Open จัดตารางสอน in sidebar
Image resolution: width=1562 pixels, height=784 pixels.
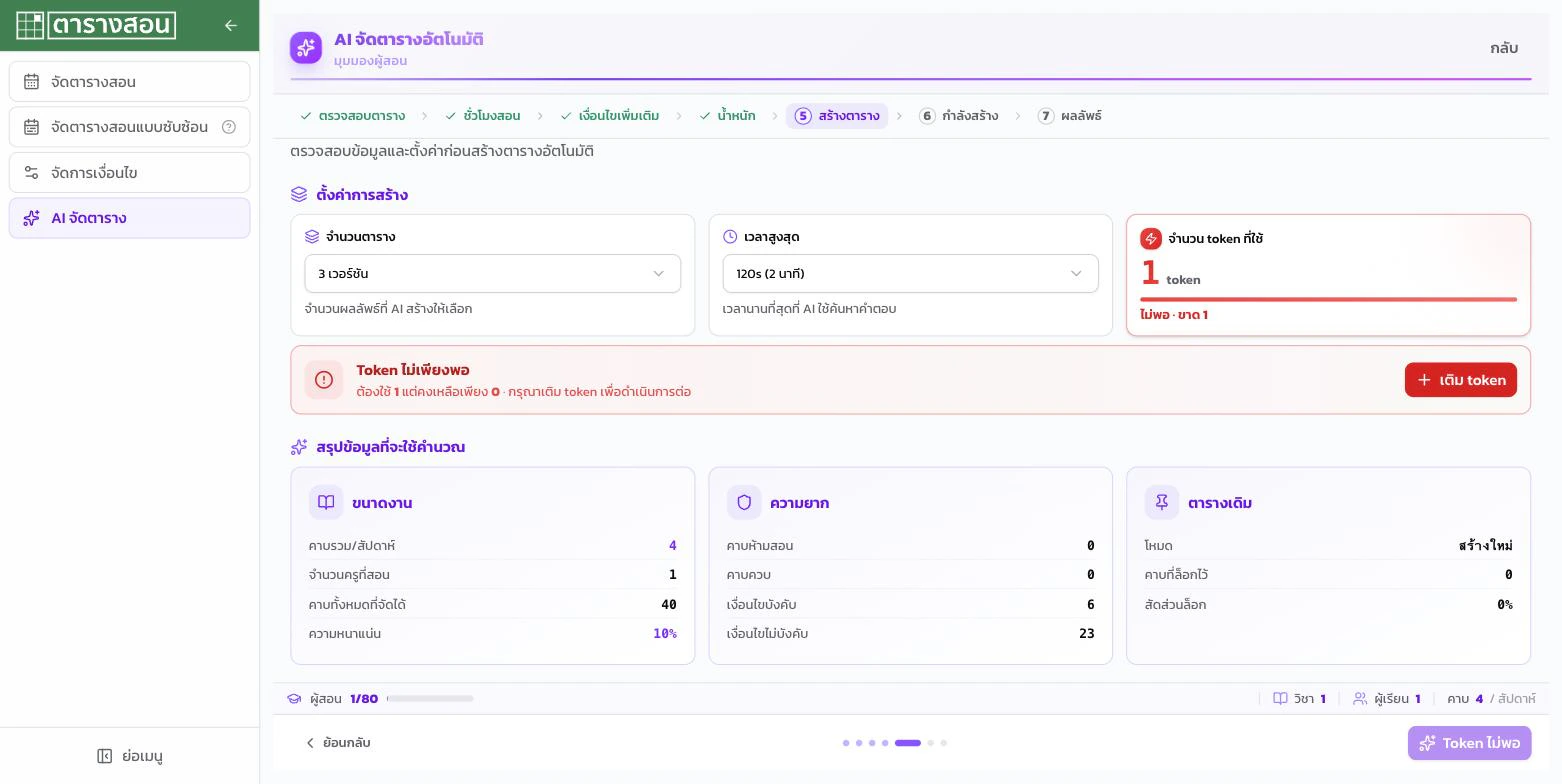130,82
